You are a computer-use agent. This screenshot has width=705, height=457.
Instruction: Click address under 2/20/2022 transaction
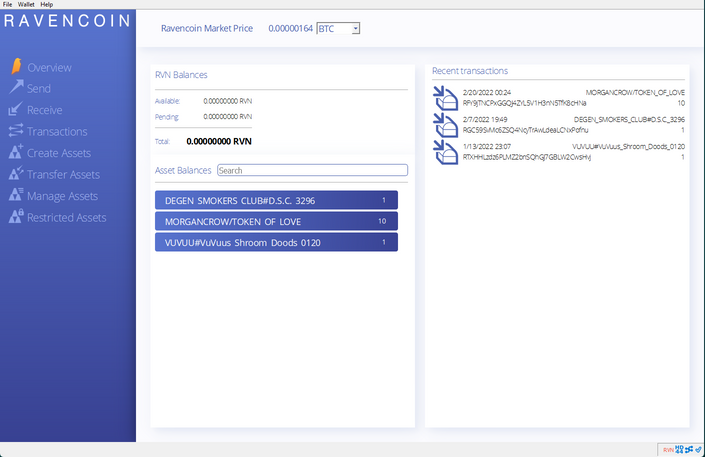pyautogui.click(x=525, y=103)
